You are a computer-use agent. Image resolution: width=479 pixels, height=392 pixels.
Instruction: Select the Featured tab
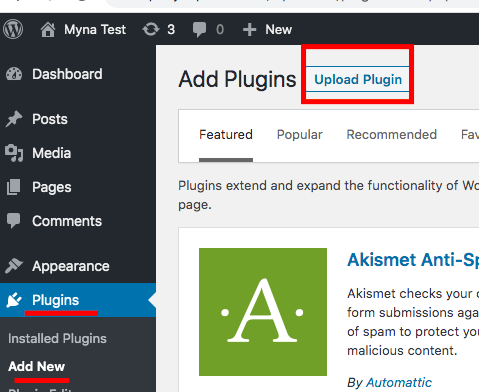click(x=226, y=135)
